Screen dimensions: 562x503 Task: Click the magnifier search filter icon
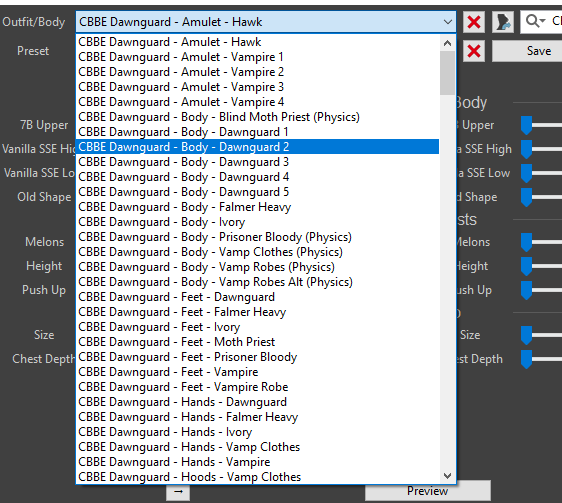535,21
